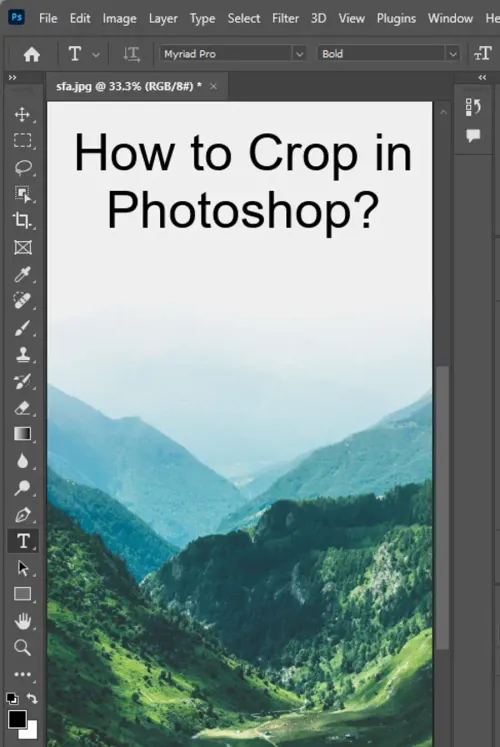Open the Type menu
This screenshot has width=500, height=747.
click(x=202, y=19)
